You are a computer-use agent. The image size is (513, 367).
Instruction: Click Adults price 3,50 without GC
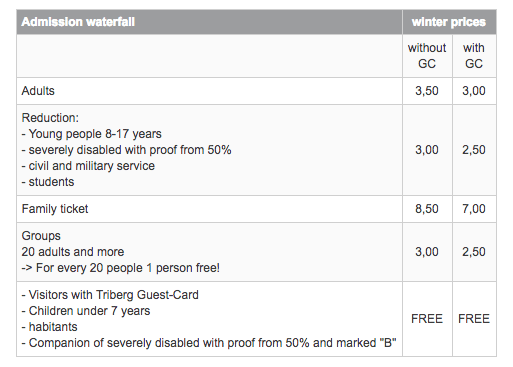(x=427, y=91)
